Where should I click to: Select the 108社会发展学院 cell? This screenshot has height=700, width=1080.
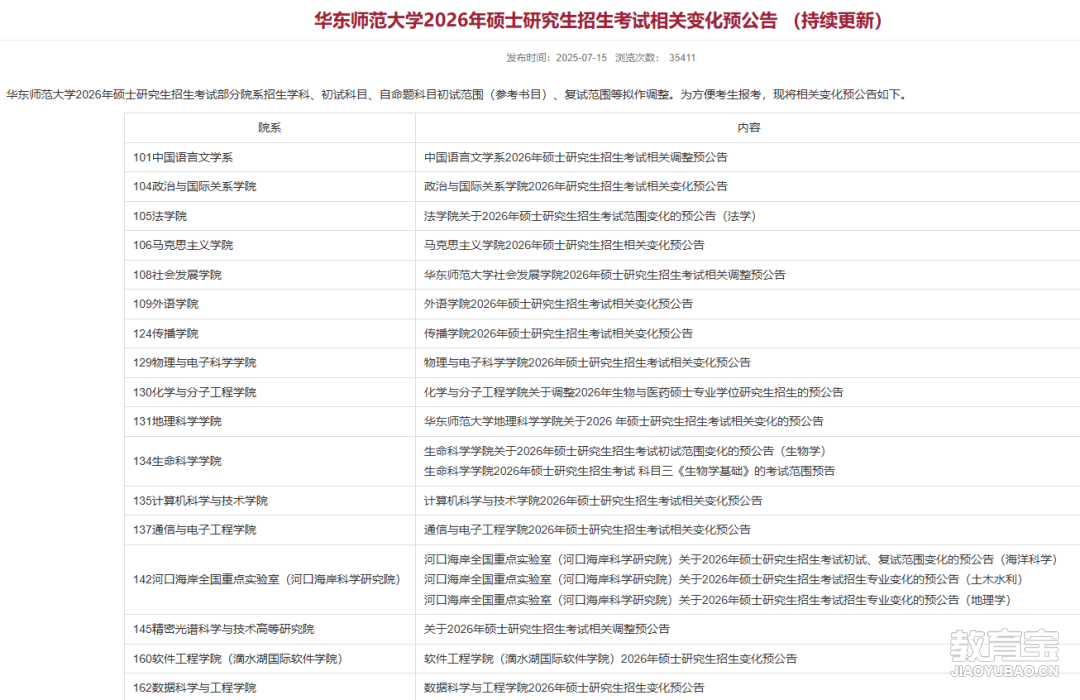coord(269,274)
